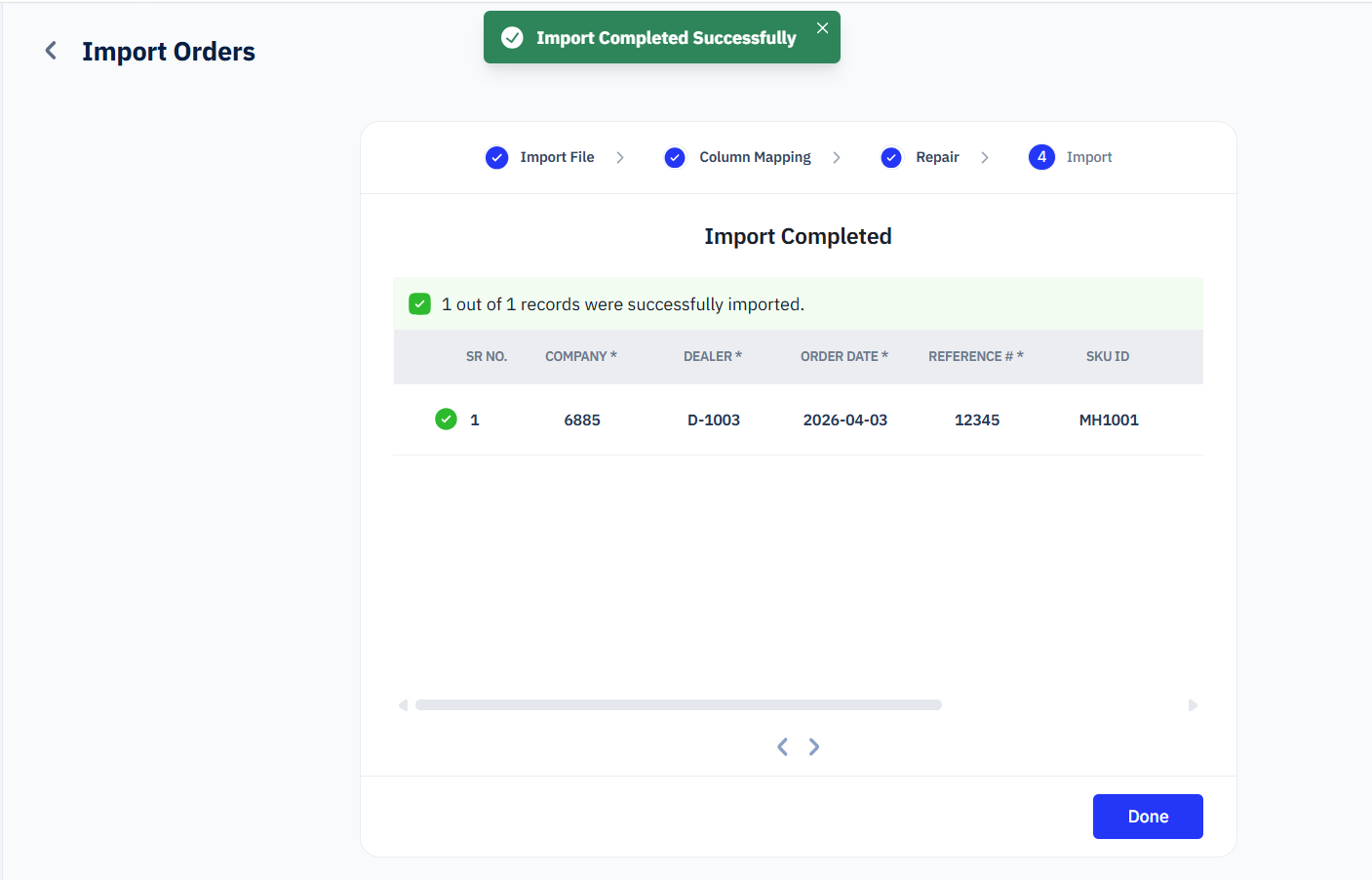Click the Column Mapping step checkmark icon

pyautogui.click(x=675, y=158)
